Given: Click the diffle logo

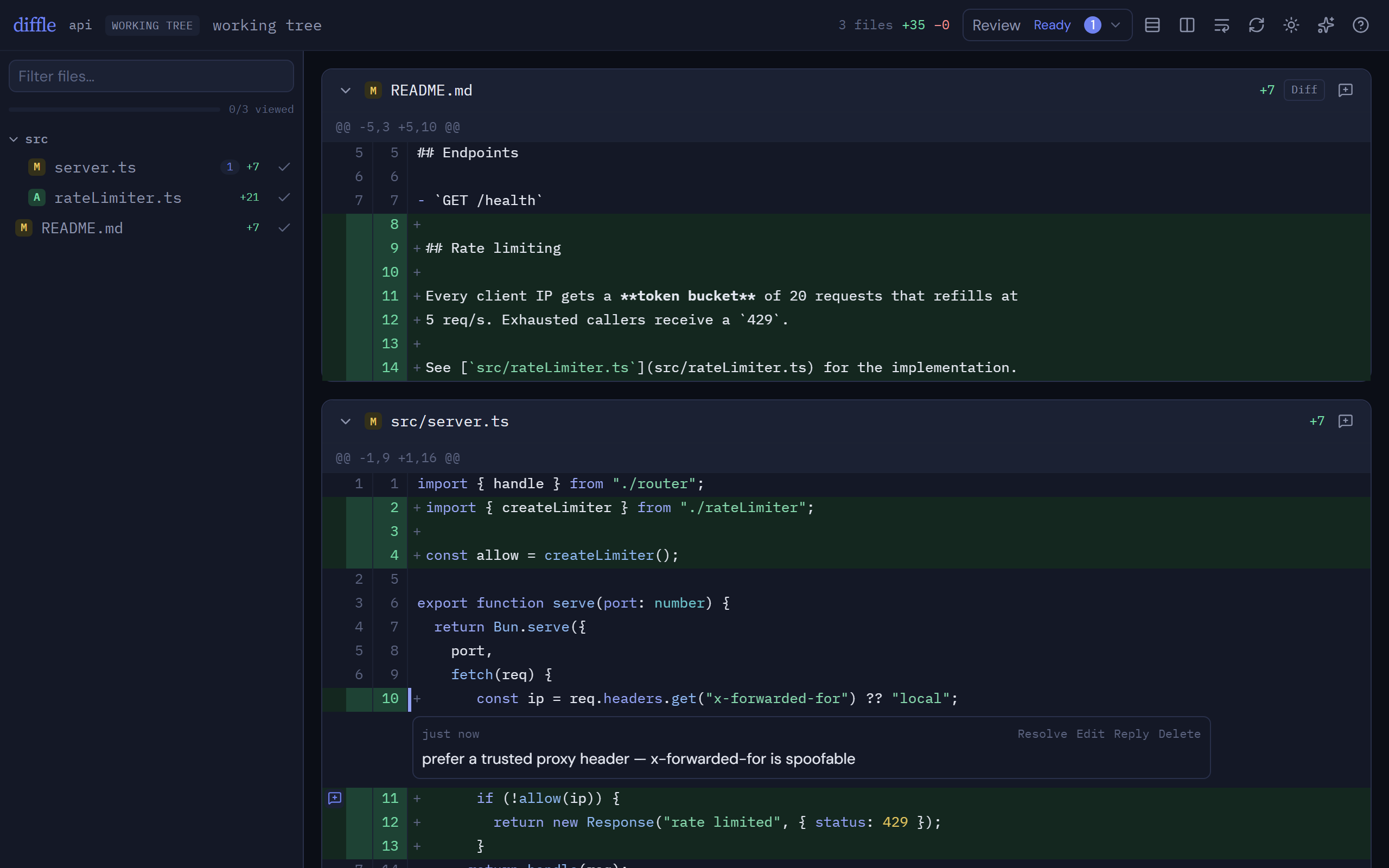Looking at the screenshot, I should [34, 25].
